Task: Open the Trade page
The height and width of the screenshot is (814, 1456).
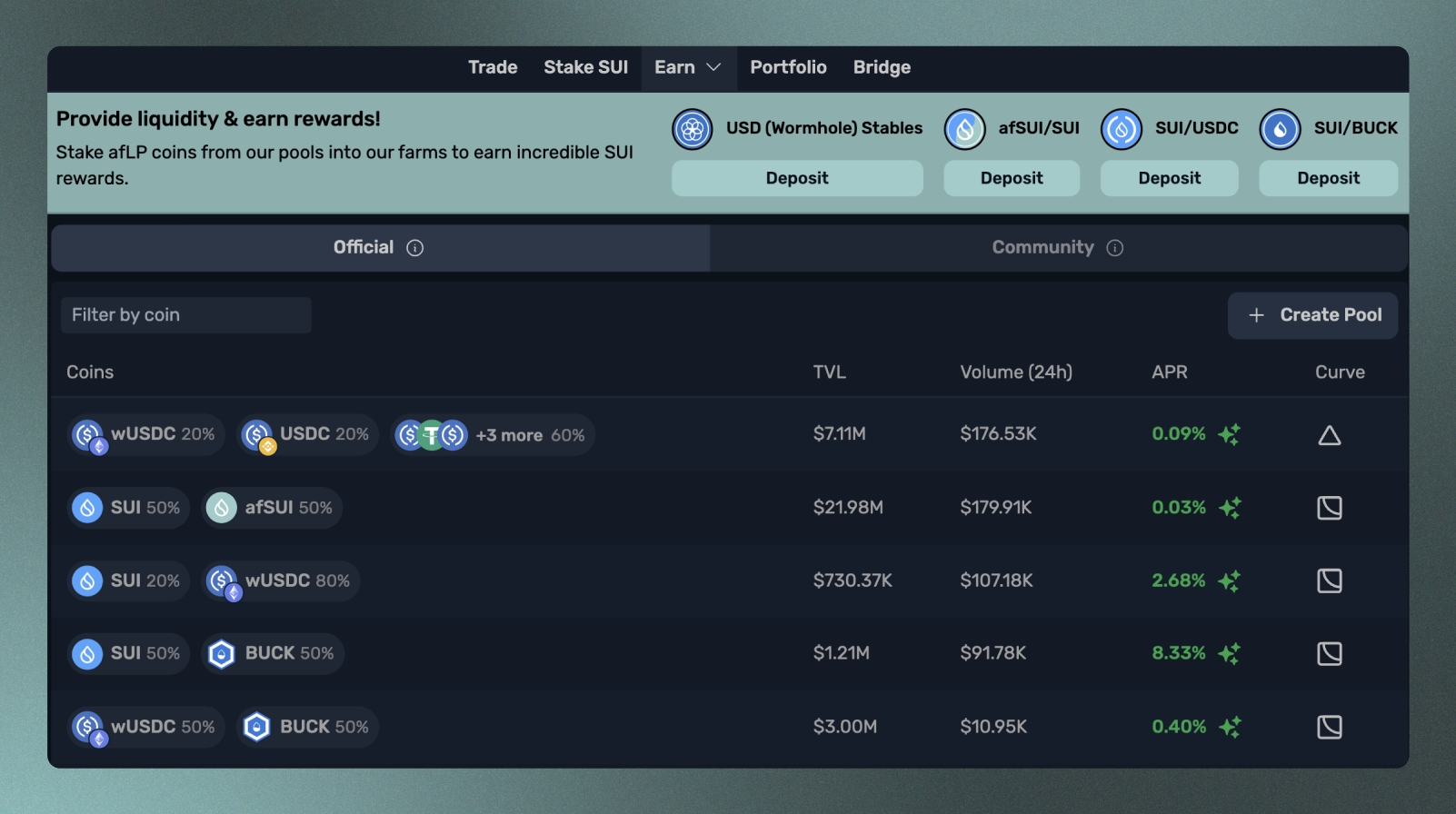Action: point(493,68)
